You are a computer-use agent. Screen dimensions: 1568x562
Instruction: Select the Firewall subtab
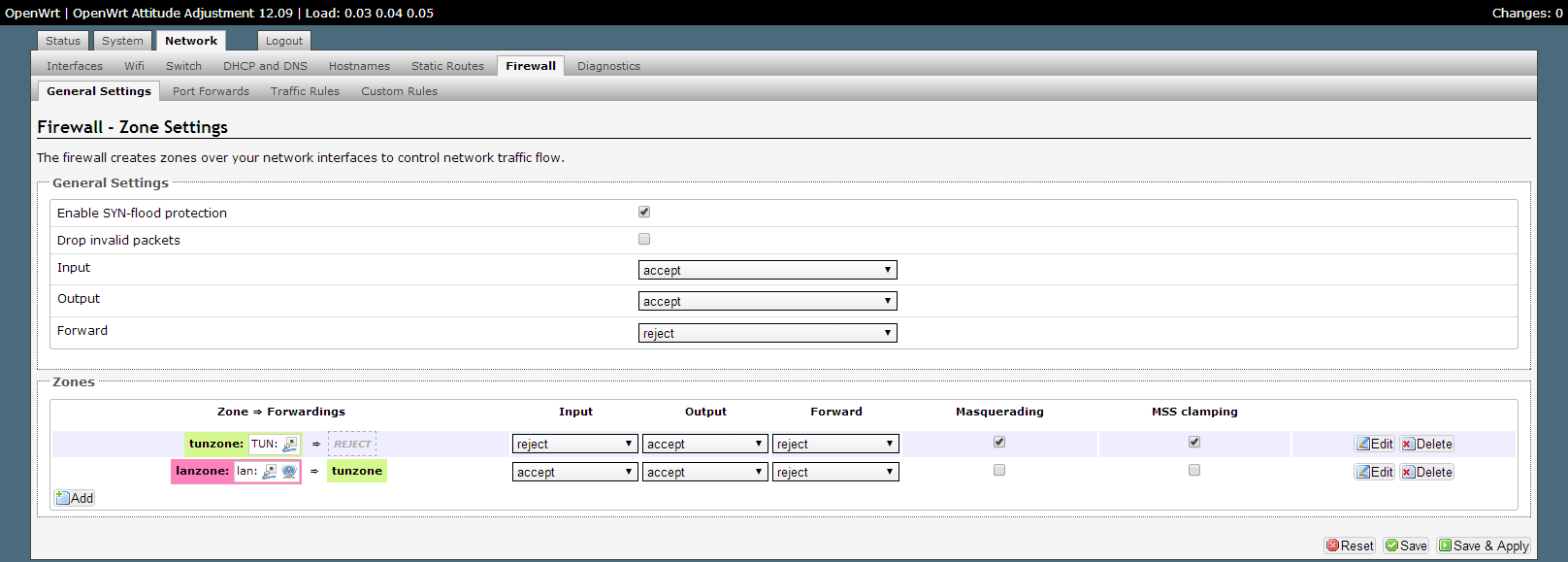pyautogui.click(x=531, y=66)
